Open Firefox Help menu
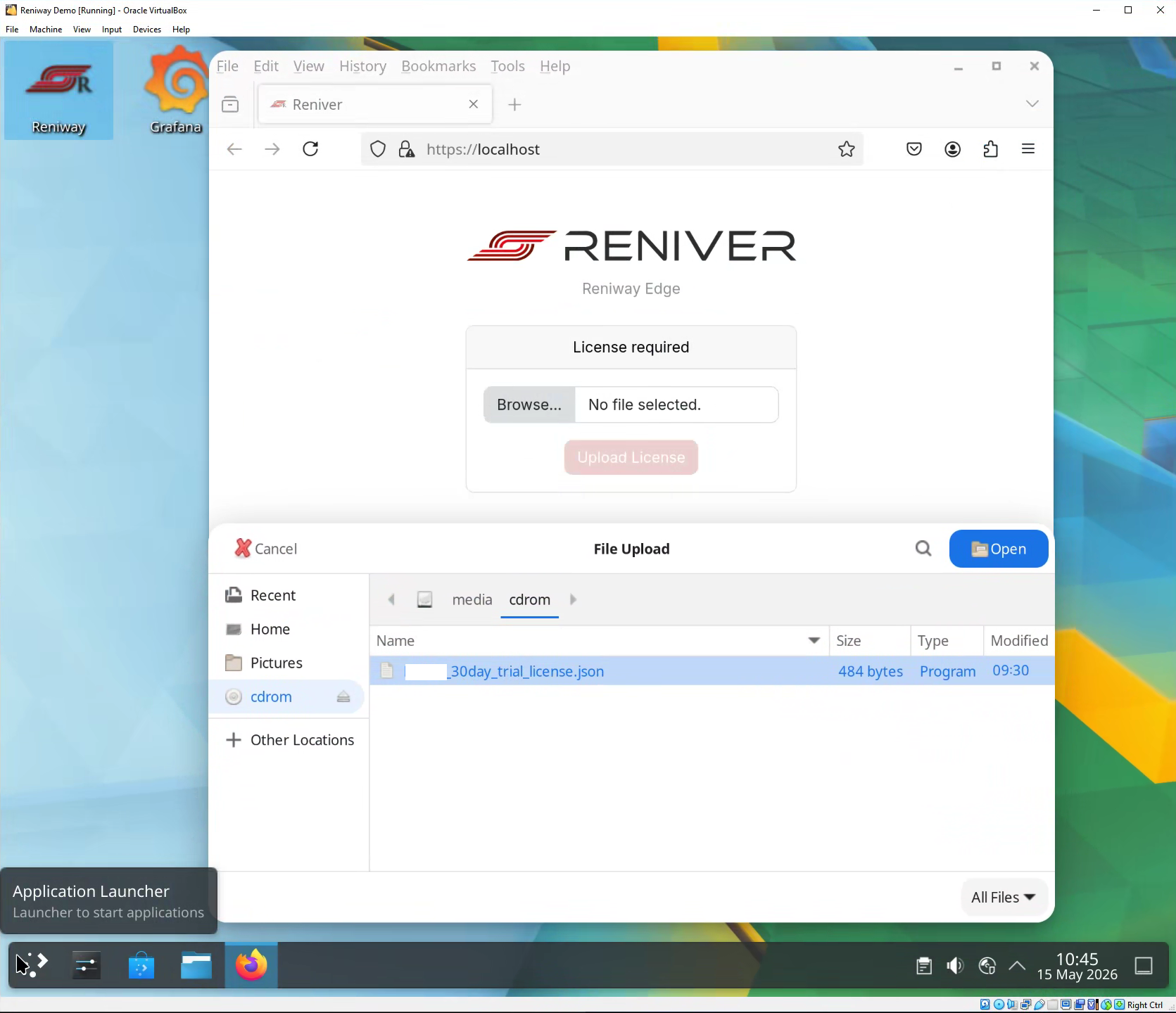This screenshot has width=1176, height=1013. click(x=555, y=66)
